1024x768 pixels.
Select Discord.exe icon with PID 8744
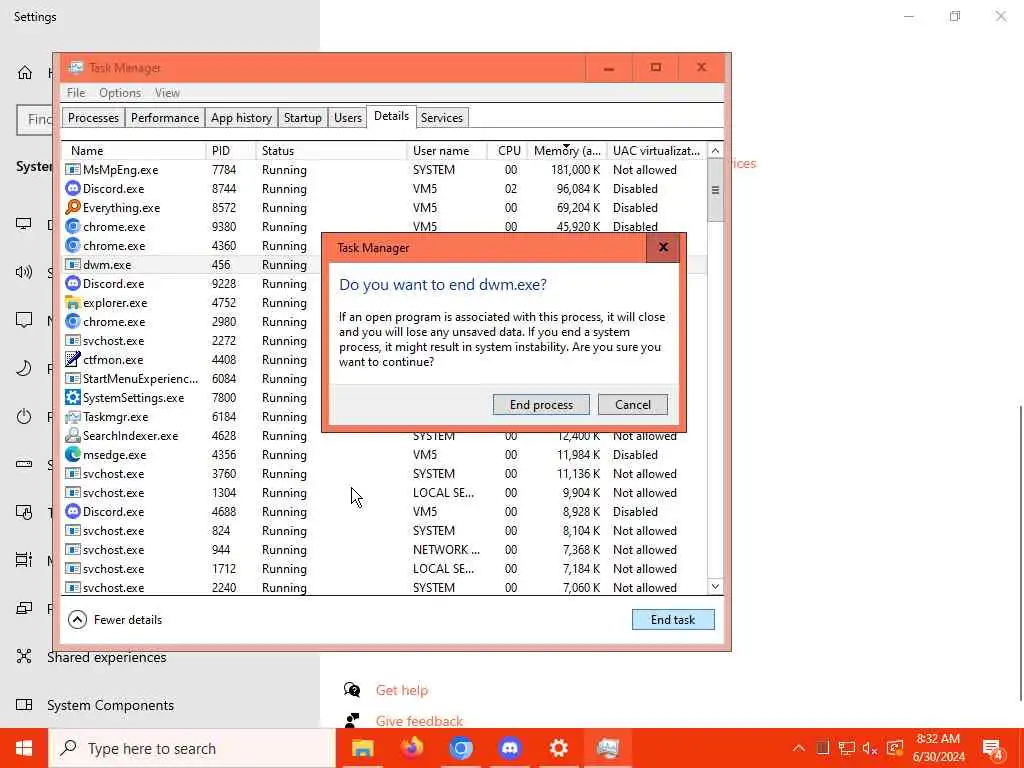[72, 189]
